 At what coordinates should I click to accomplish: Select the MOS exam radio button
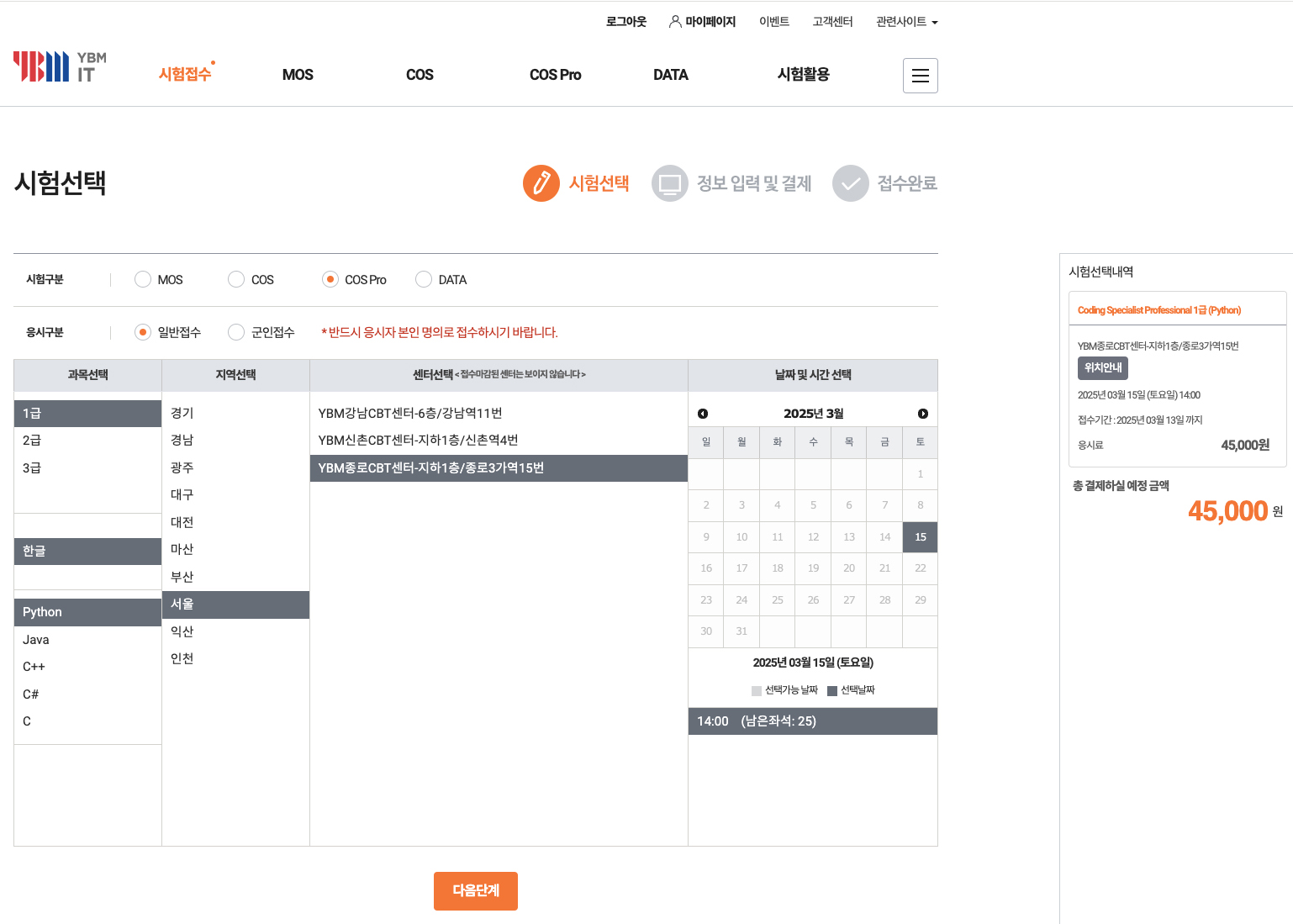click(x=143, y=279)
